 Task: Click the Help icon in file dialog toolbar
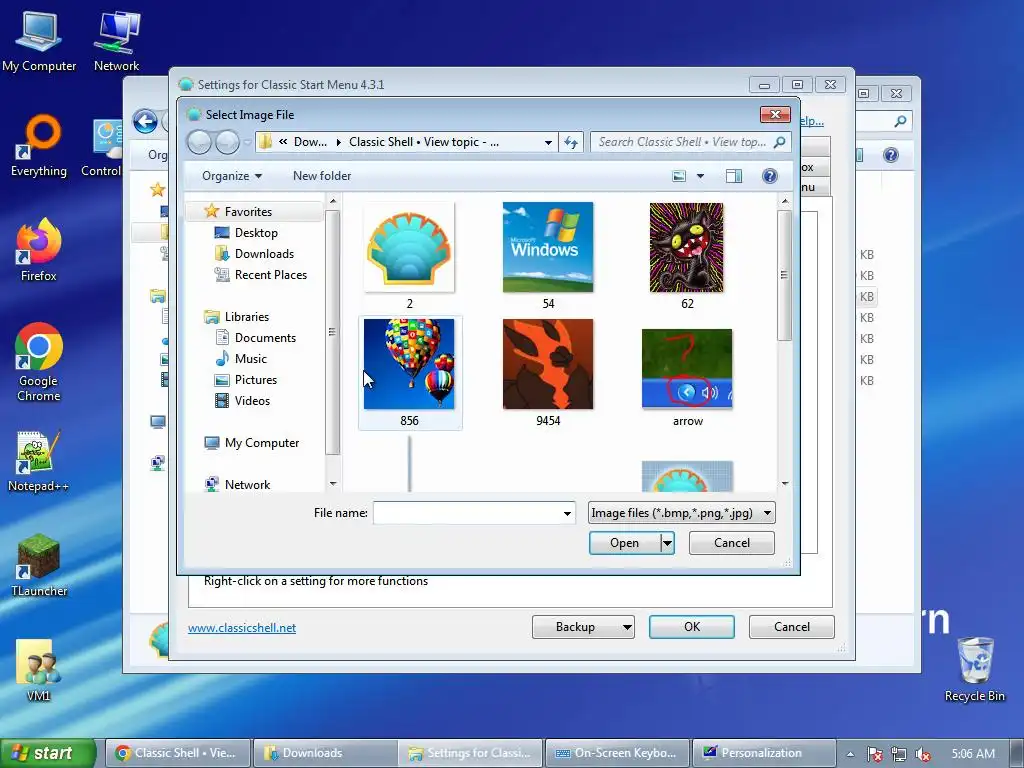click(769, 176)
